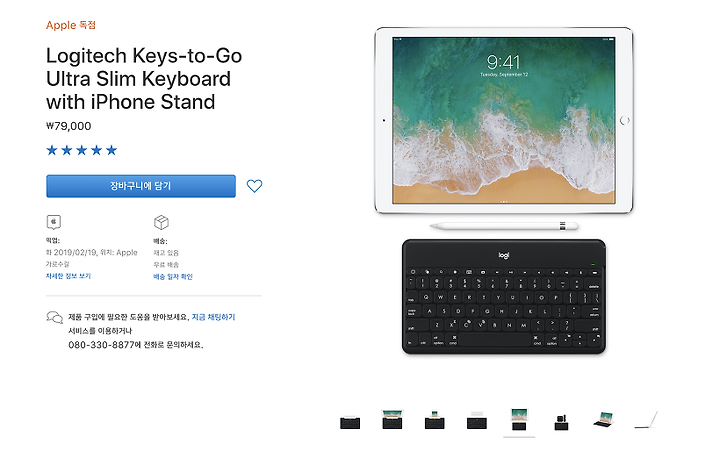Click the shipping box delivery icon
Image resolution: width=720 pixels, height=451 pixels.
(x=161, y=222)
